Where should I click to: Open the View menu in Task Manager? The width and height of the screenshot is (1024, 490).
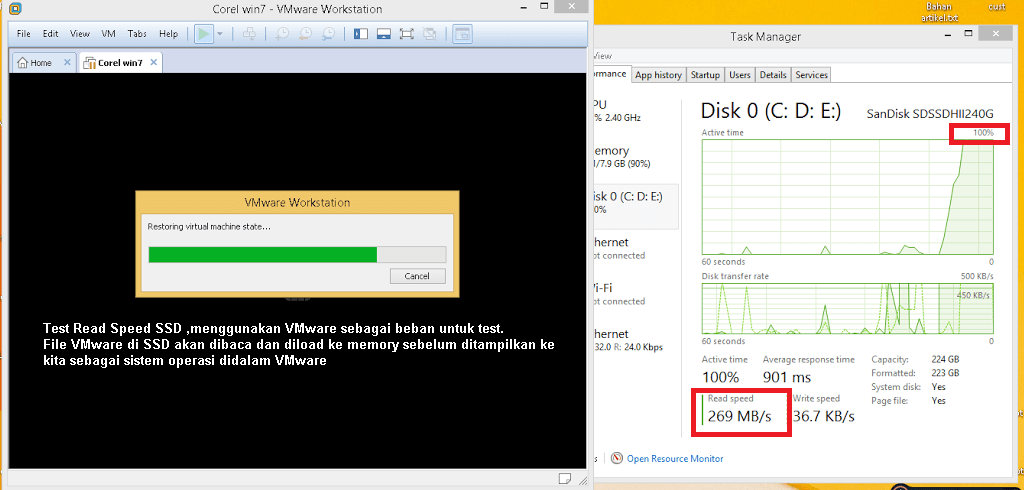pos(602,56)
